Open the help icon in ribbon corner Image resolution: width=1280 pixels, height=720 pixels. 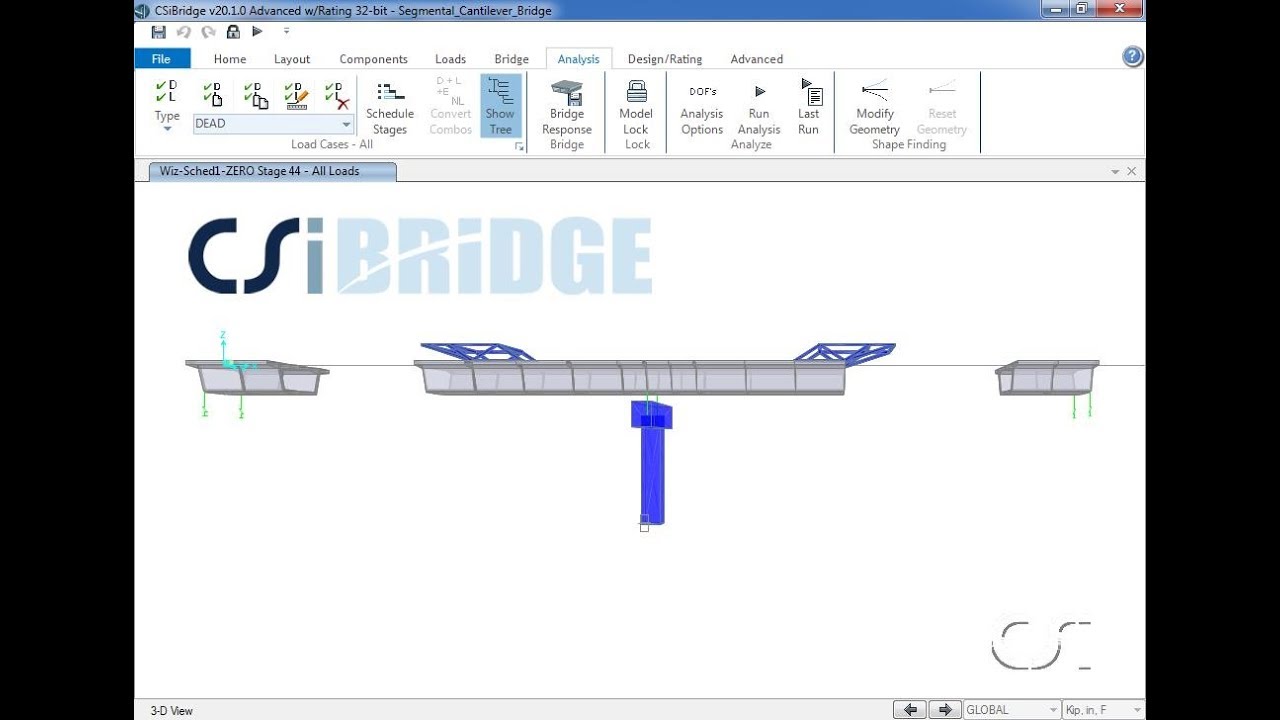[x=1132, y=57]
